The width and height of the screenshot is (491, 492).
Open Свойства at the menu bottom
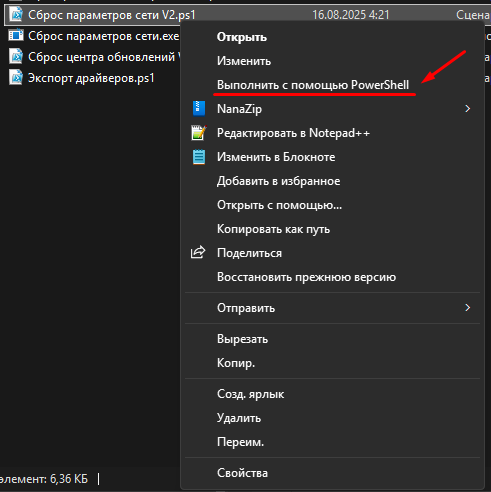coord(242,473)
